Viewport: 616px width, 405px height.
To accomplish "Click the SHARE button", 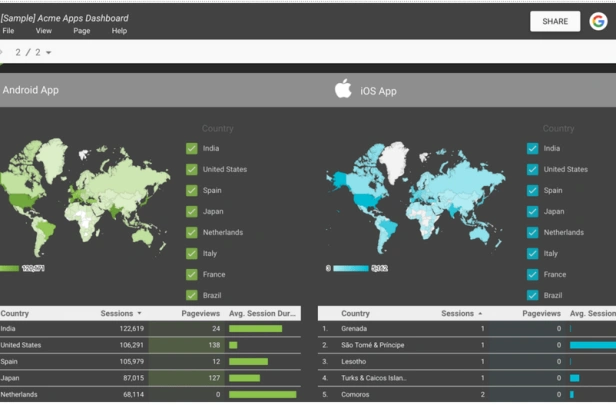I will pyautogui.click(x=555, y=21).
